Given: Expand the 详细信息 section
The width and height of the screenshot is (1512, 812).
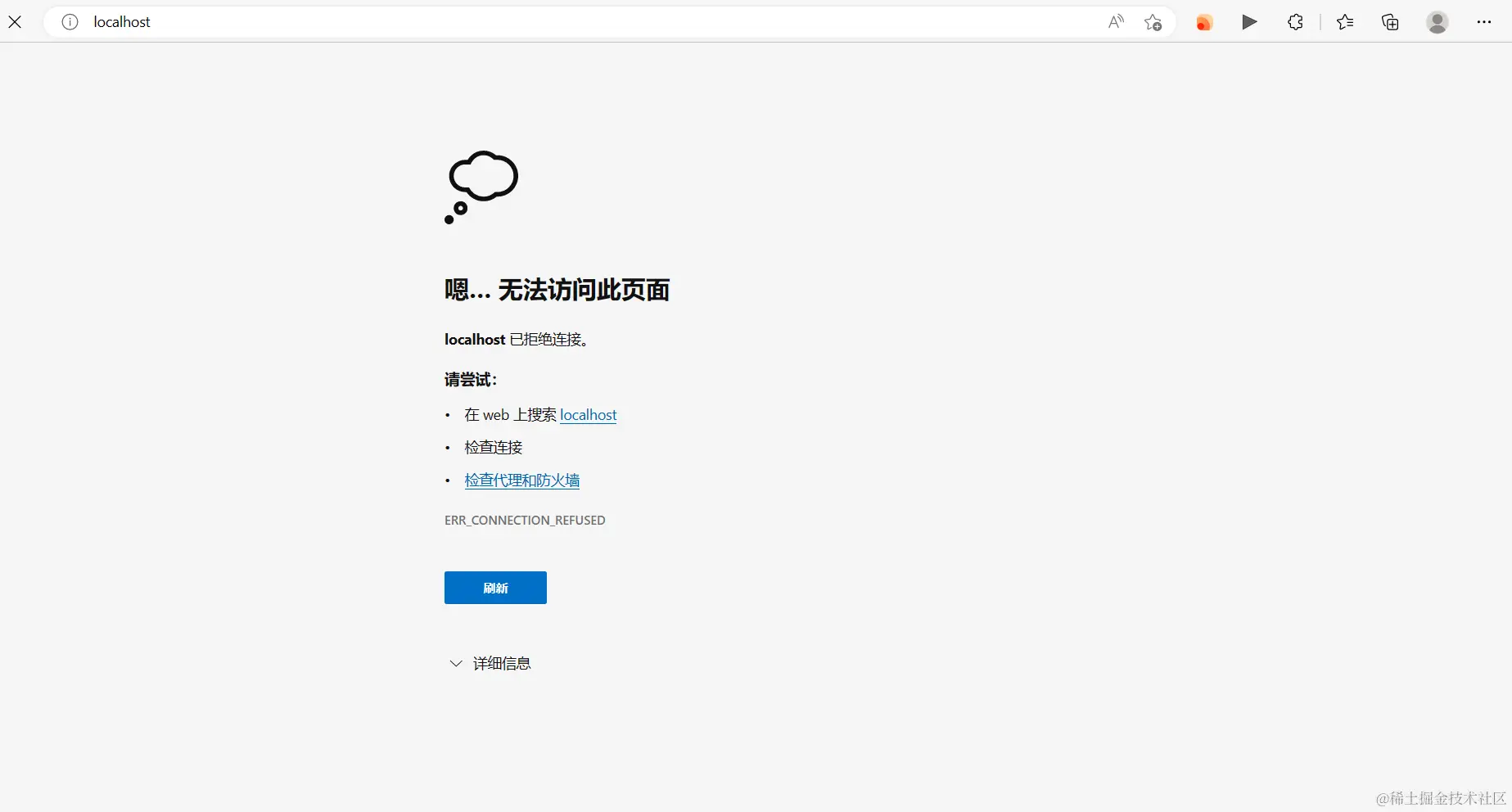Looking at the screenshot, I should click(x=490, y=663).
